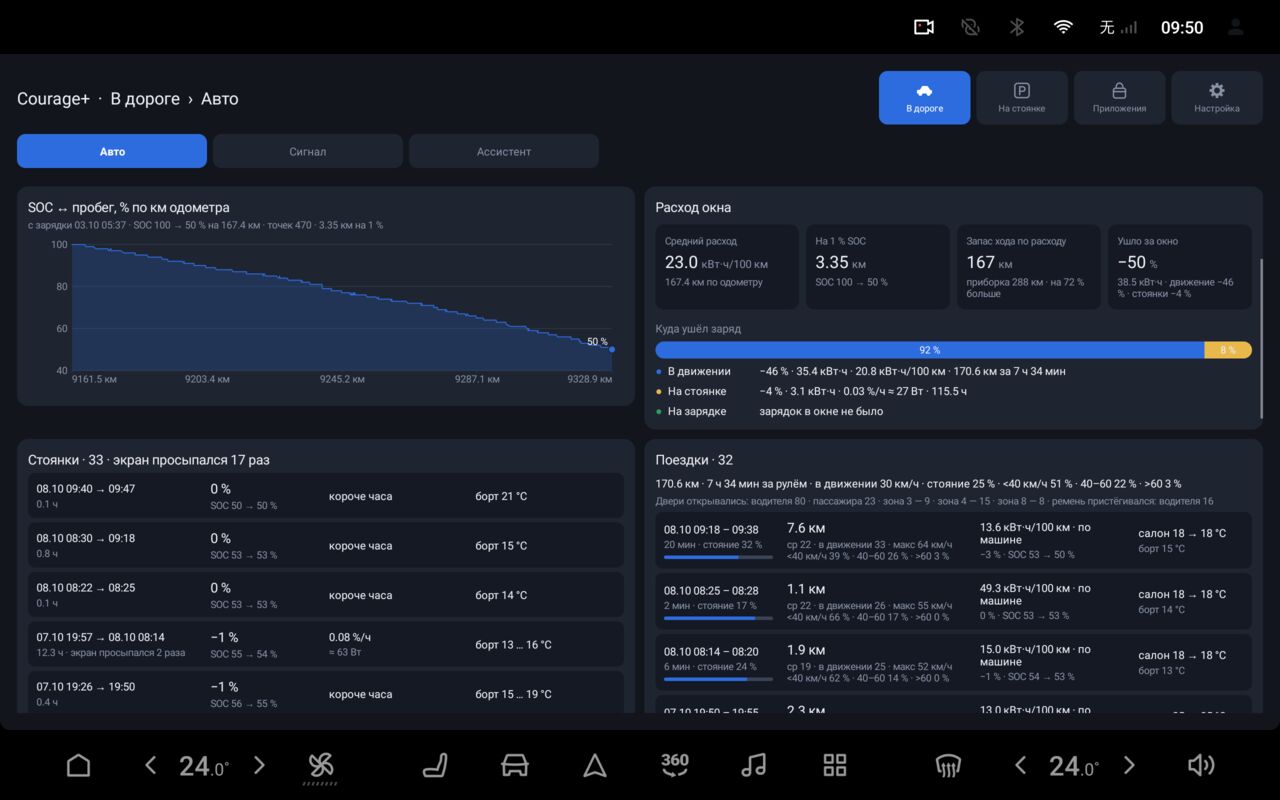Viewport: 1280px width, 800px height.
Task: Switch to the Сигнал tab
Action: point(308,151)
